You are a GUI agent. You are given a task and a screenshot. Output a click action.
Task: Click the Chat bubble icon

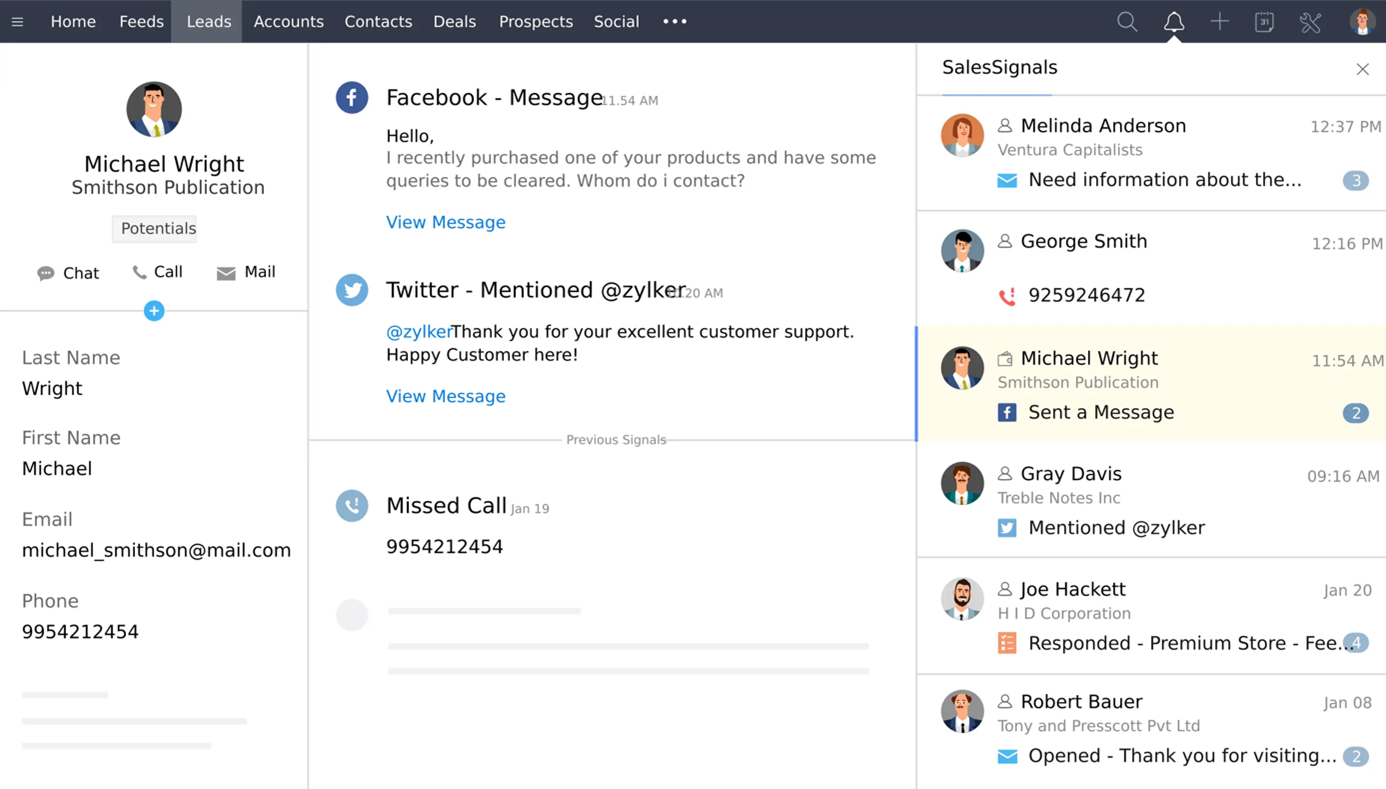point(46,273)
